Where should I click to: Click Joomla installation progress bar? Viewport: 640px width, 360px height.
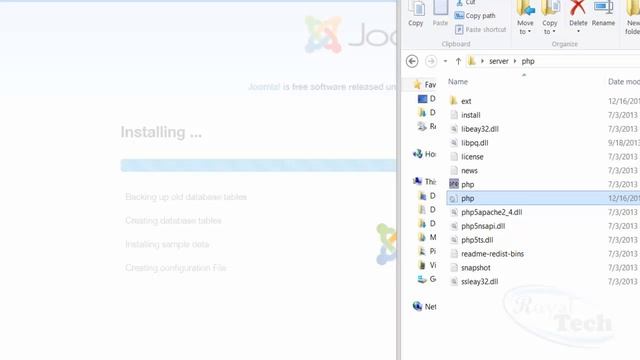pyautogui.click(x=258, y=165)
